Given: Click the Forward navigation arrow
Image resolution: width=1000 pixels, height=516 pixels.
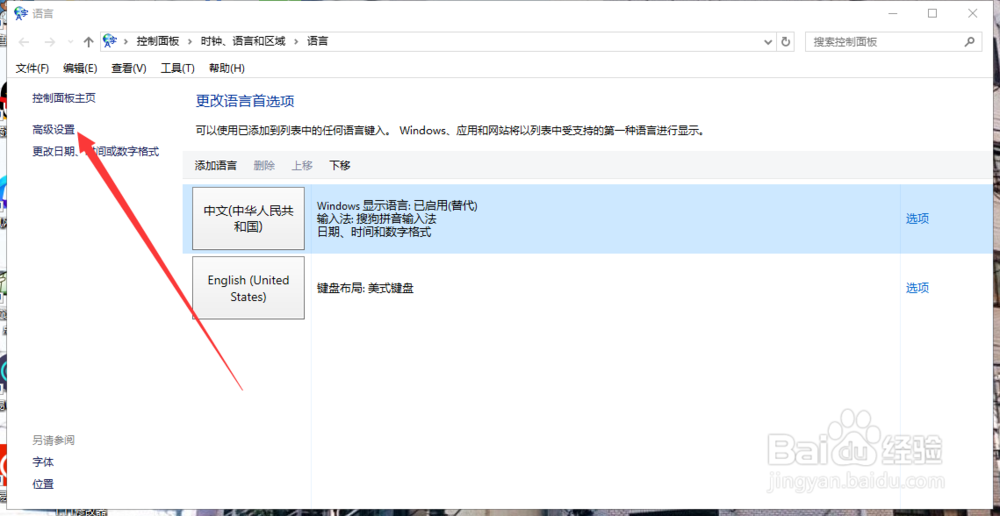Looking at the screenshot, I should [49, 42].
